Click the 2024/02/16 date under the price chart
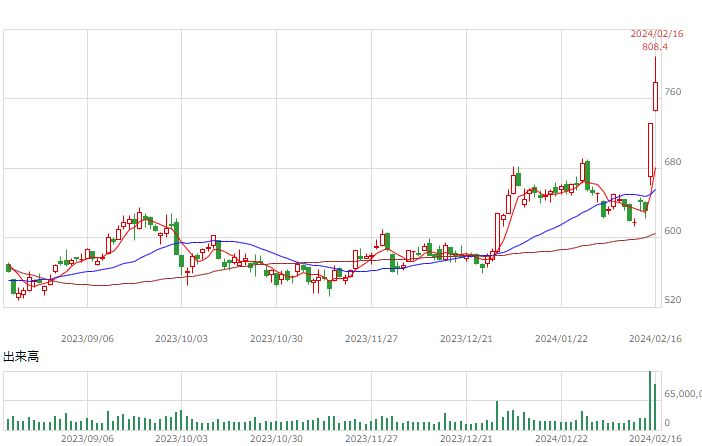This screenshot has width=702, height=446. [x=655, y=339]
